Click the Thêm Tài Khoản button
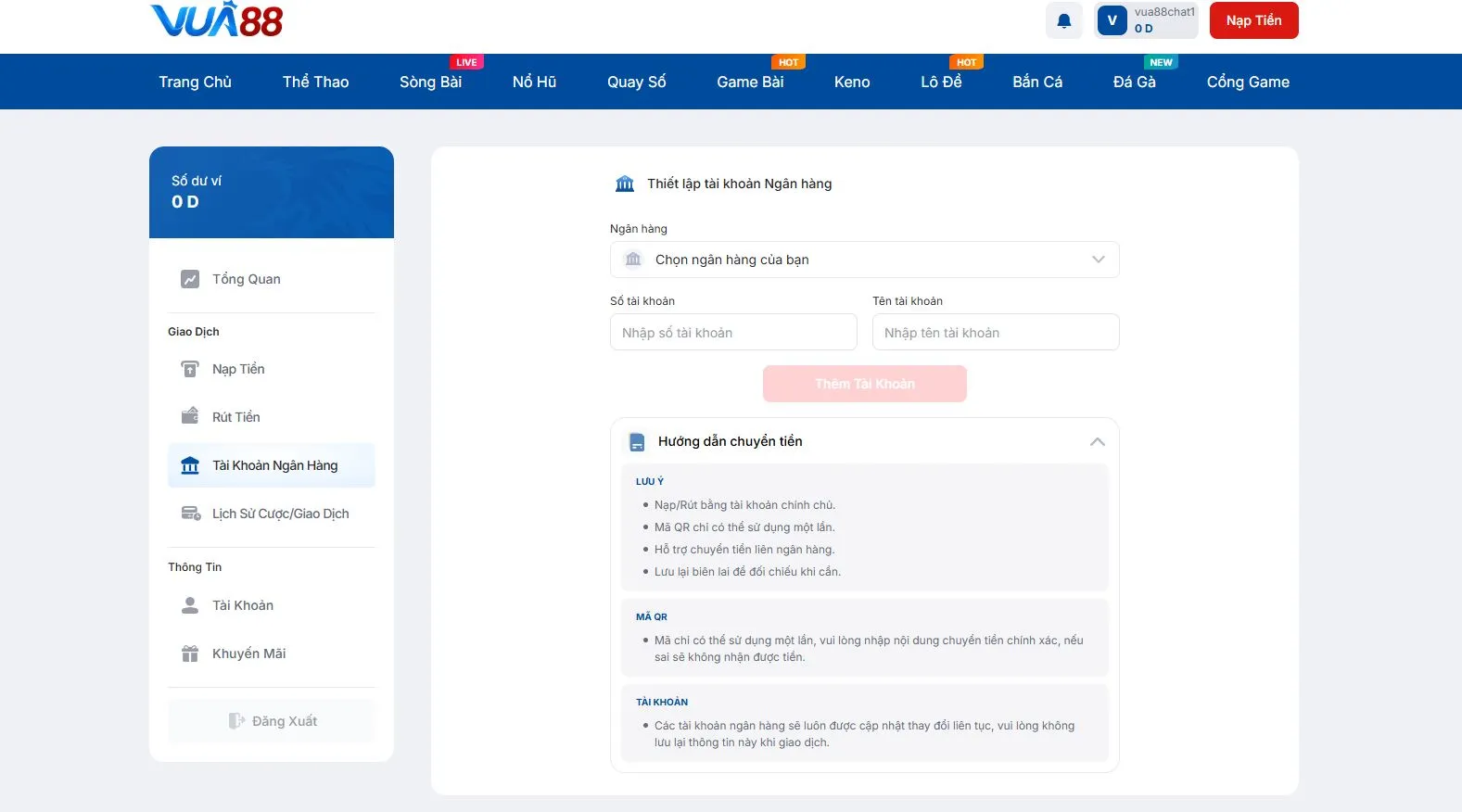The height and width of the screenshot is (812, 1462). pyautogui.click(x=864, y=384)
